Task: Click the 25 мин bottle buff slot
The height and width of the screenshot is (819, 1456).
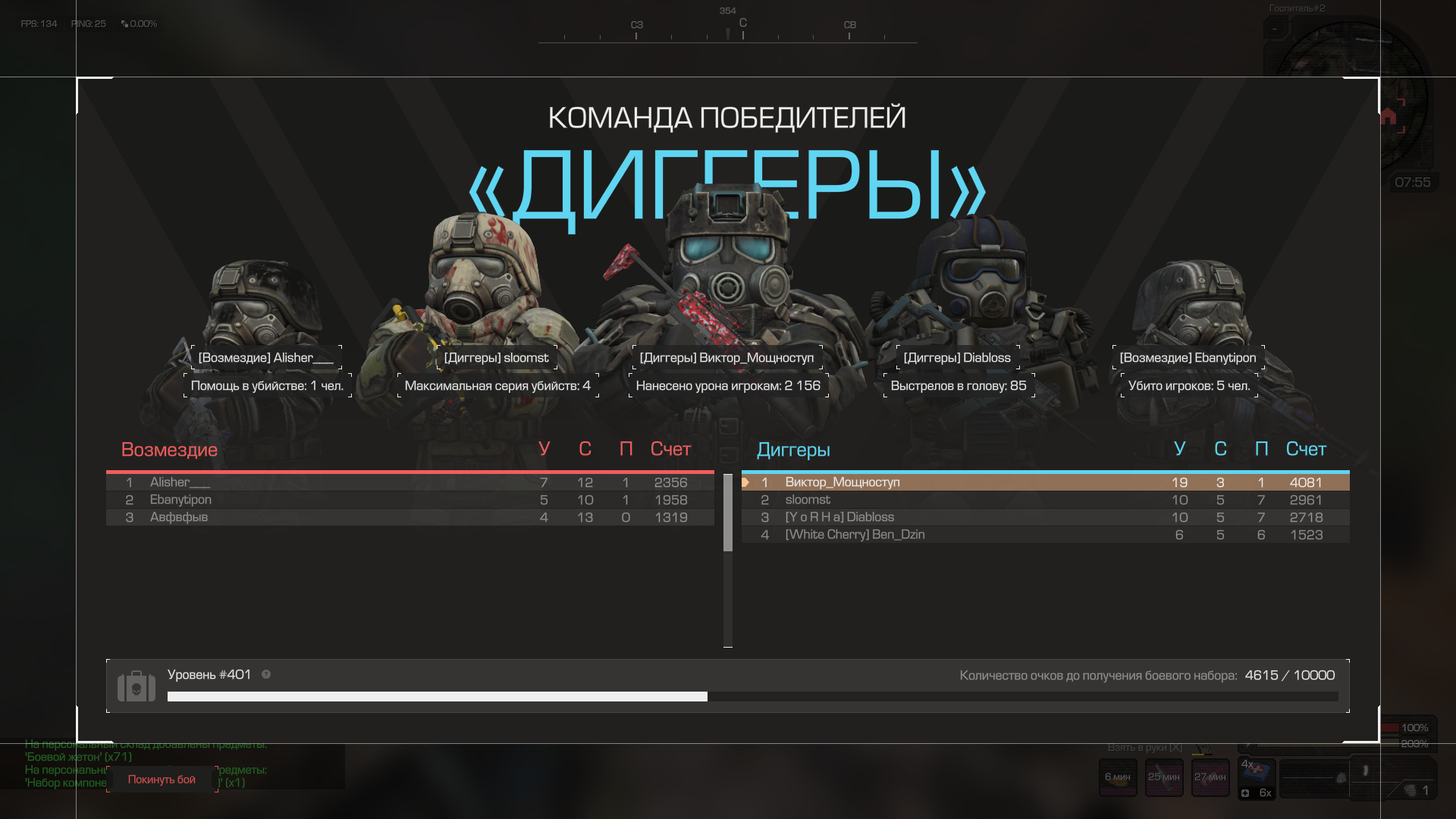Action: pyautogui.click(x=1164, y=777)
